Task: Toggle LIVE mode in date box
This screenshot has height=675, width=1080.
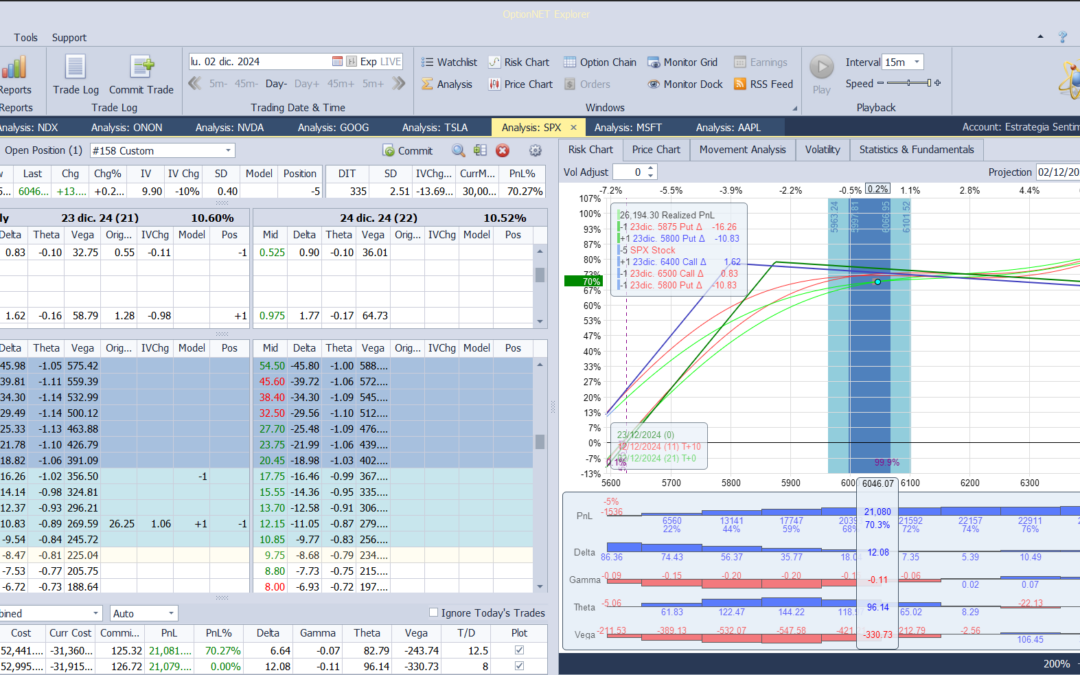Action: point(391,61)
